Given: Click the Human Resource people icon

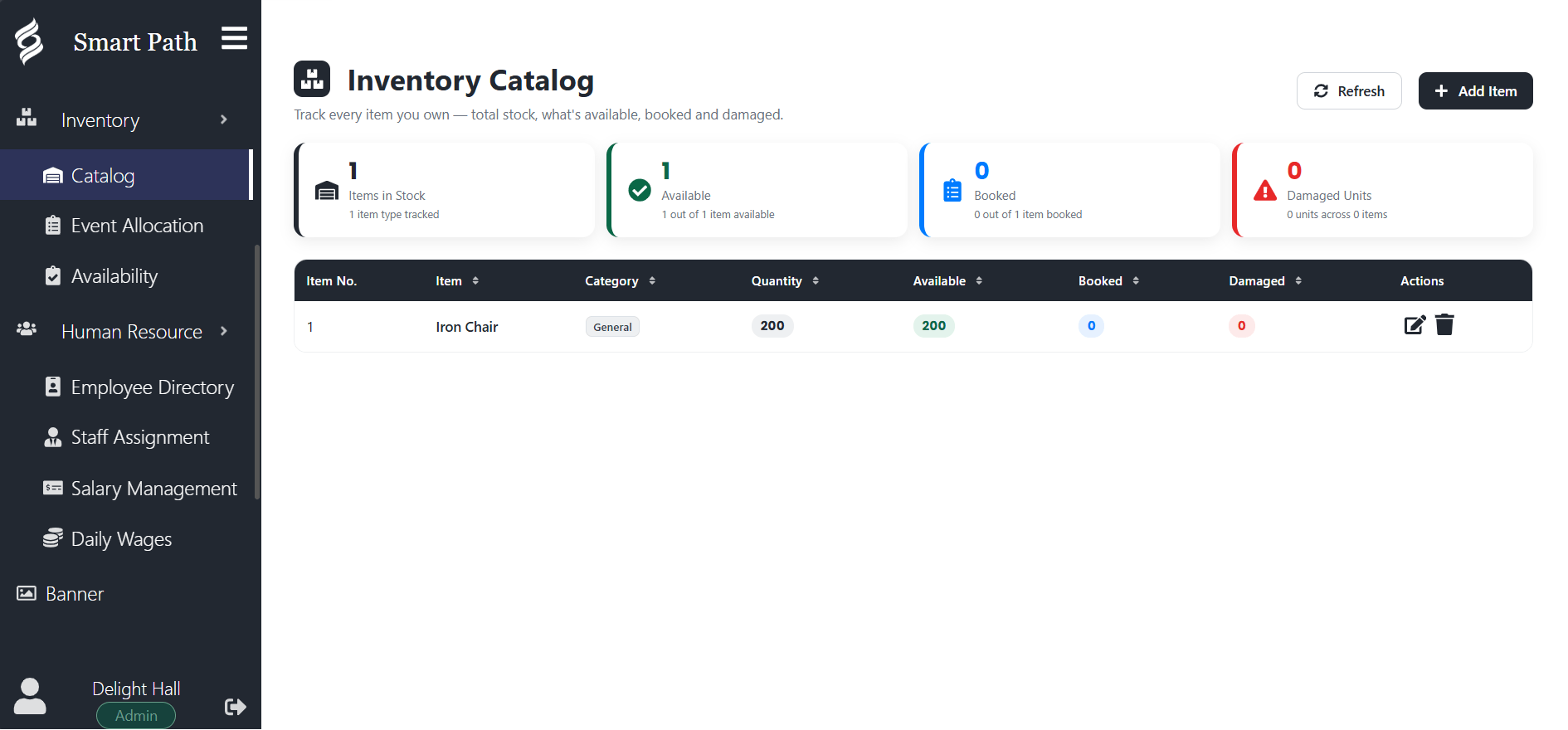Looking at the screenshot, I should [27, 329].
